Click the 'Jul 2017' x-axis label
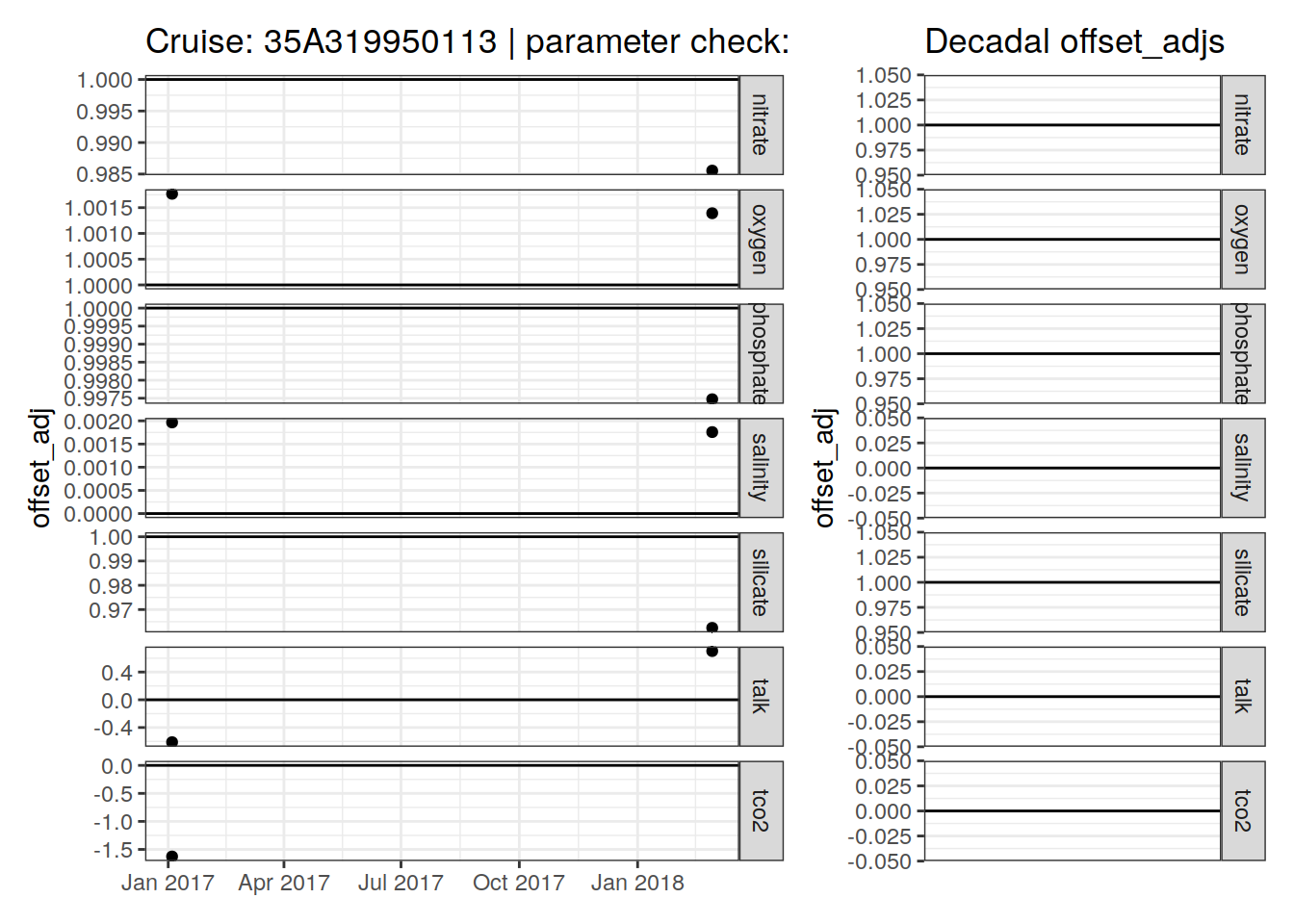The width and height of the screenshot is (1294, 924). (x=401, y=883)
